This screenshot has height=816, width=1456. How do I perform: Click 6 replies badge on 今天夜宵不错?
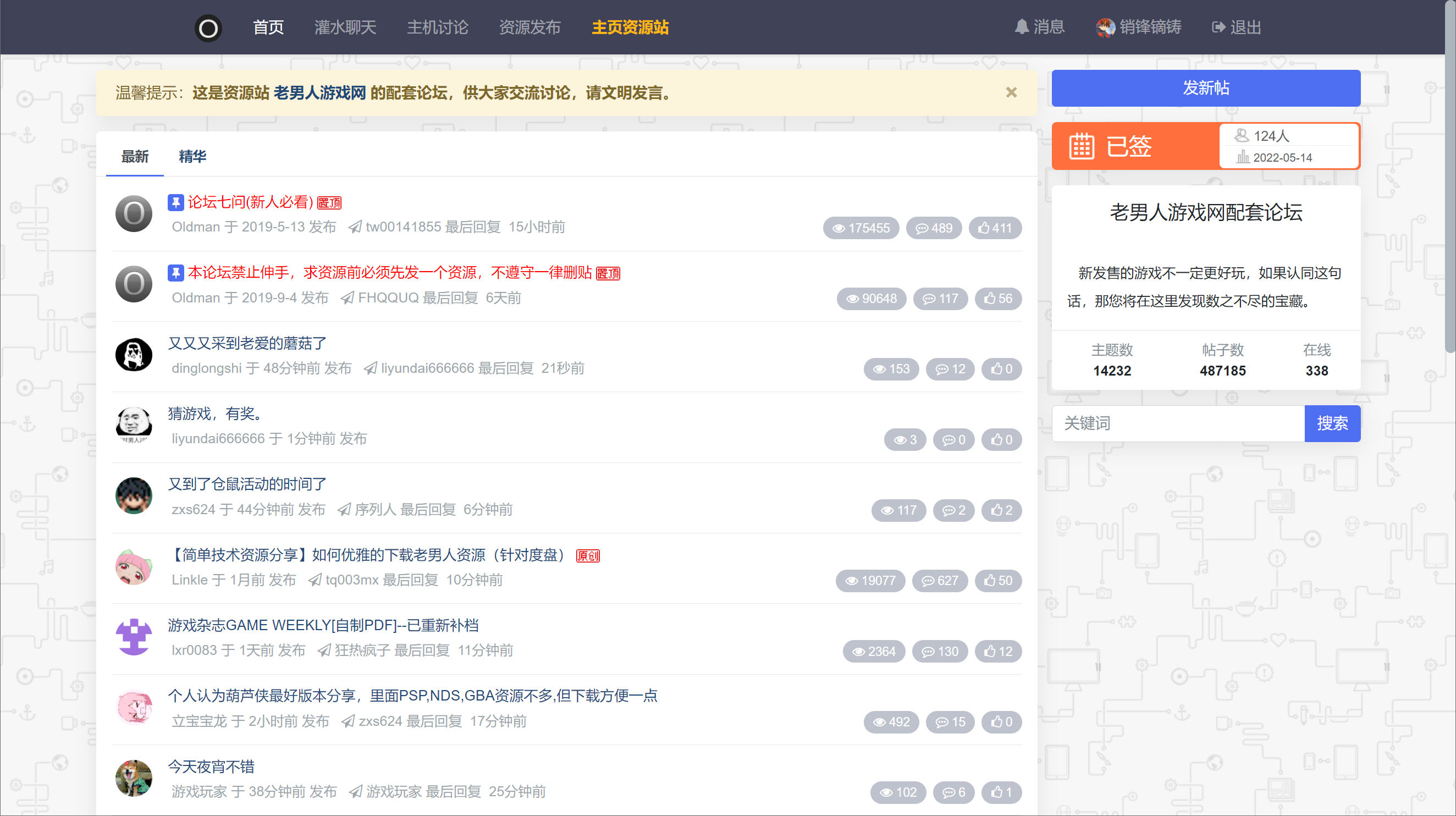pos(953,792)
